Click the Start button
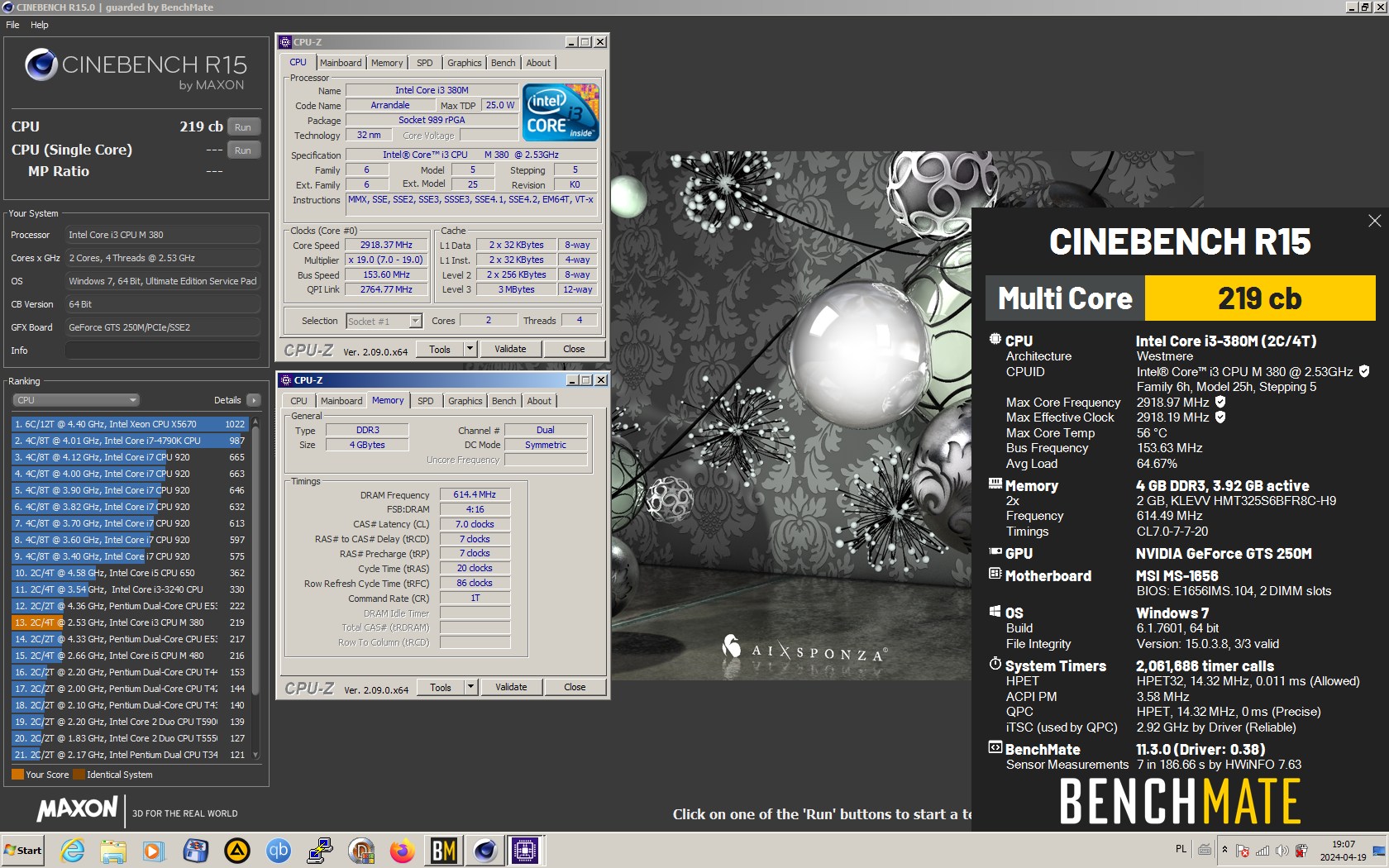 24,850
